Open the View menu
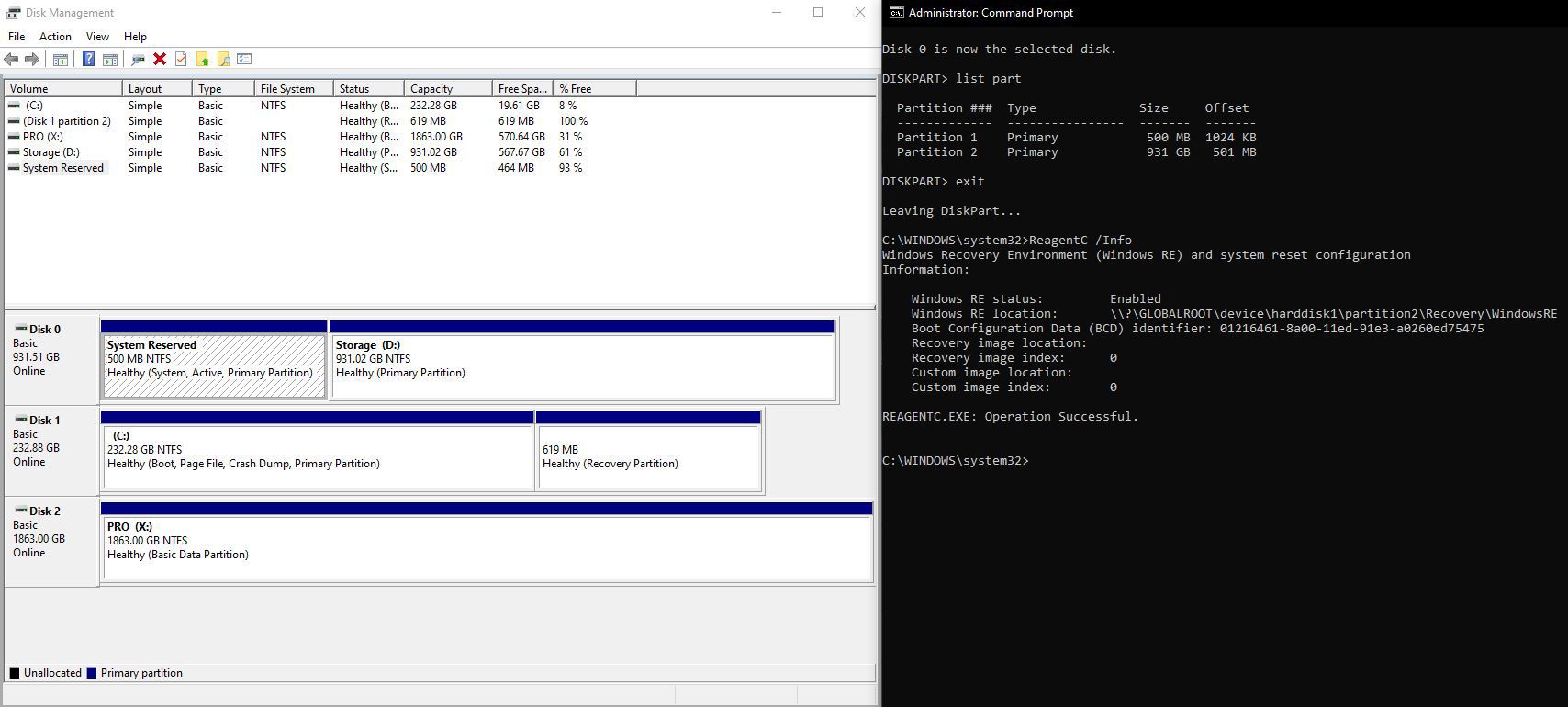 [x=97, y=37]
